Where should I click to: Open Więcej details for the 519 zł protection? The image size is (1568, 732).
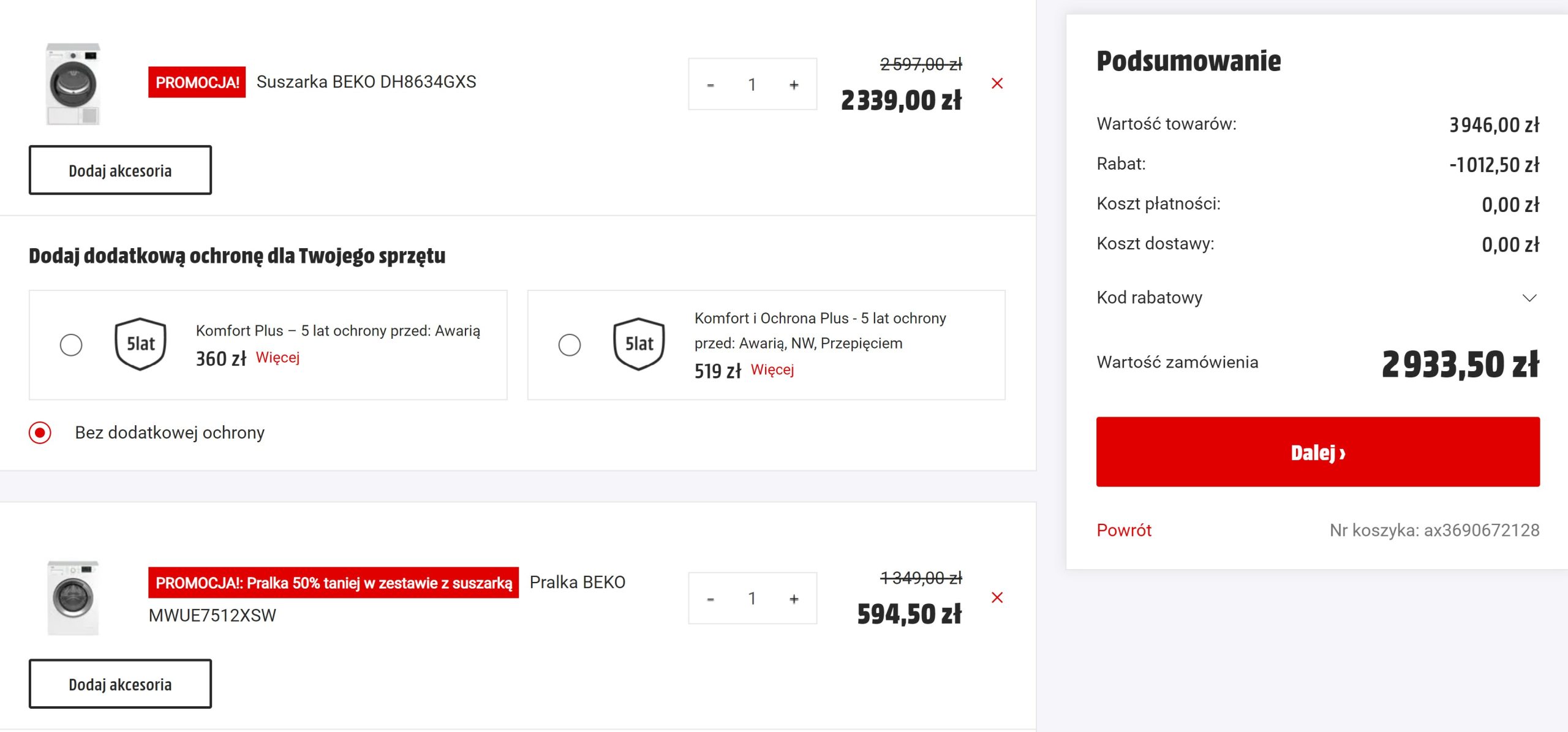click(773, 370)
